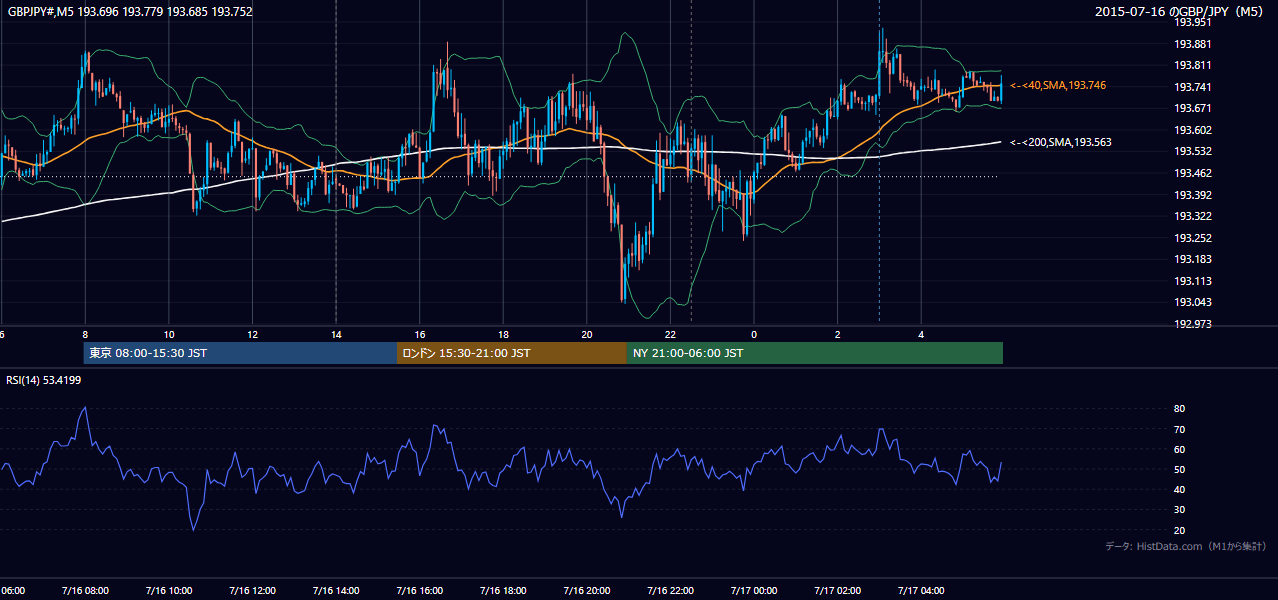This screenshot has height=600, width=1278.
Task: Click the 200 SMA 193.563 label
Action: [1061, 143]
